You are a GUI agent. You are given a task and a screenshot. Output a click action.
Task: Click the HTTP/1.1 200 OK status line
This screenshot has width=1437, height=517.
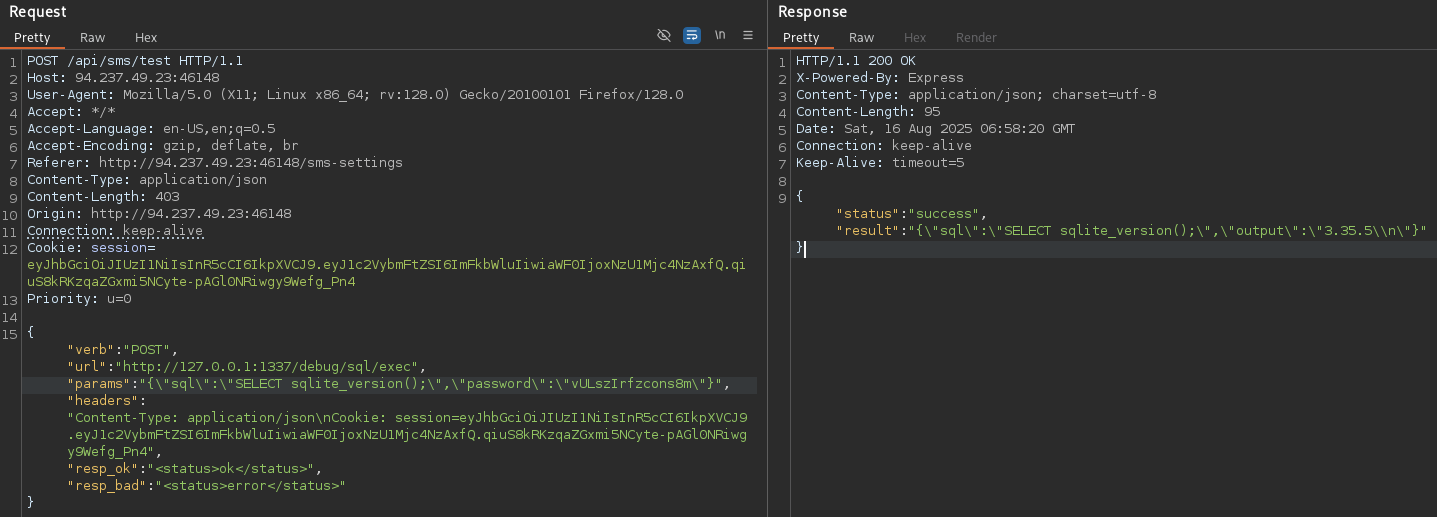point(856,61)
